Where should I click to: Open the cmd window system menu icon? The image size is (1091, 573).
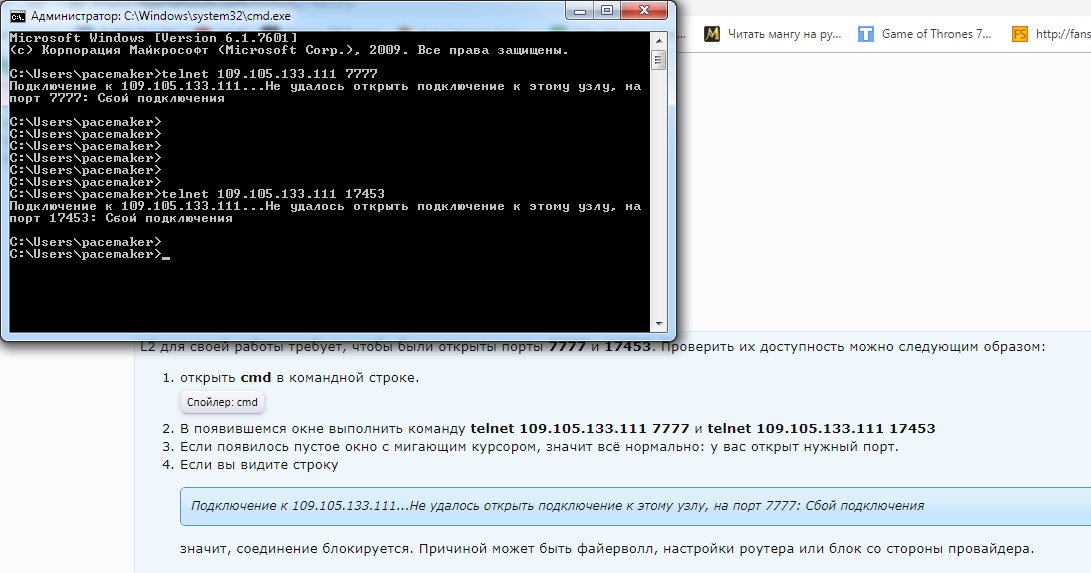17,16
